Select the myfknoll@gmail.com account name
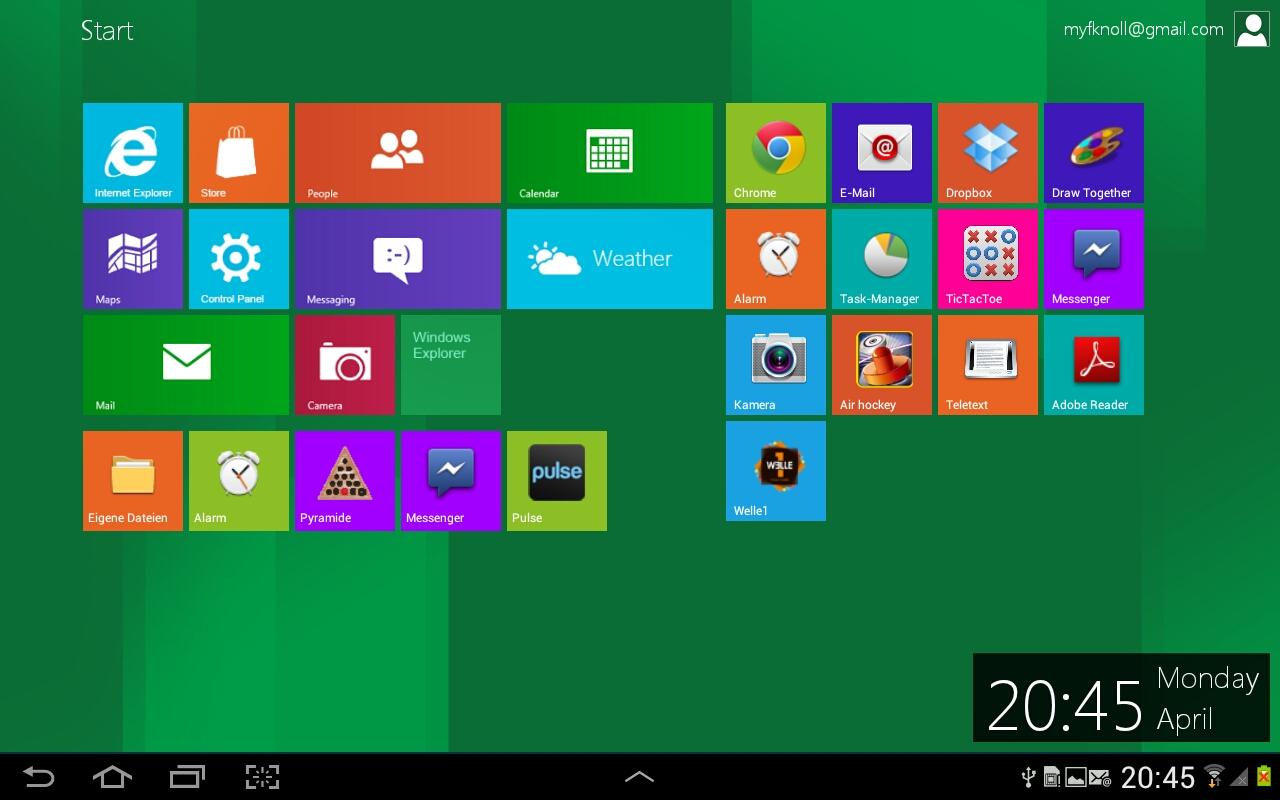This screenshot has height=800, width=1280. (x=1143, y=30)
